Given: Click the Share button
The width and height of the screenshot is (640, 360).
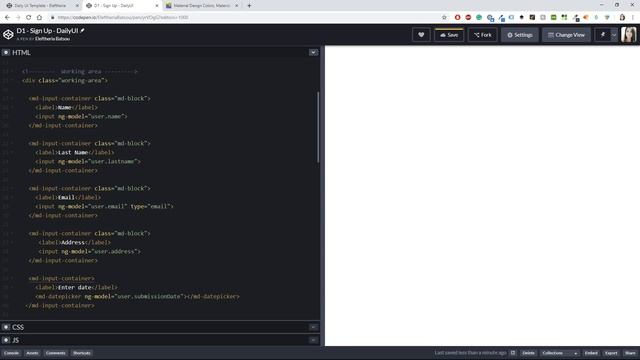Looking at the screenshot, I should [630, 353].
